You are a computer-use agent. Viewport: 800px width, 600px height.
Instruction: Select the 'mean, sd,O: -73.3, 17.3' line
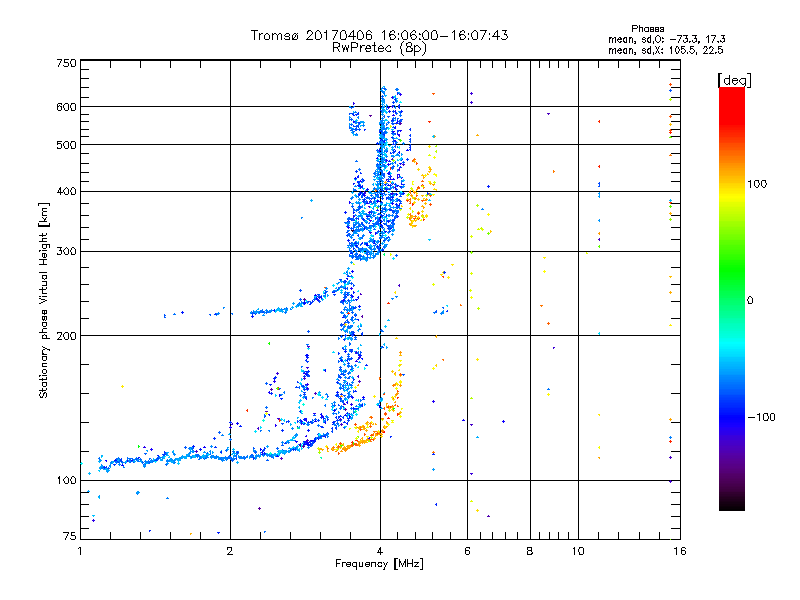tap(667, 39)
